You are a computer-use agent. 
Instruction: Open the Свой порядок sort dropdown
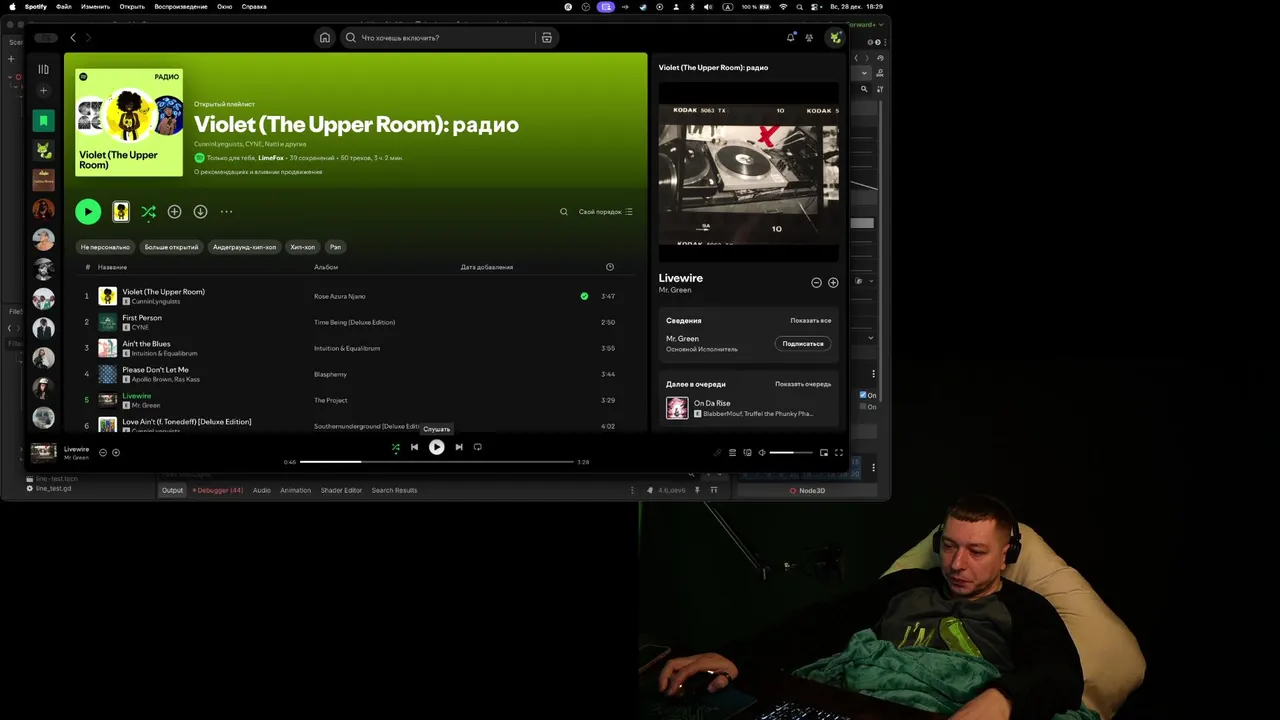click(606, 212)
